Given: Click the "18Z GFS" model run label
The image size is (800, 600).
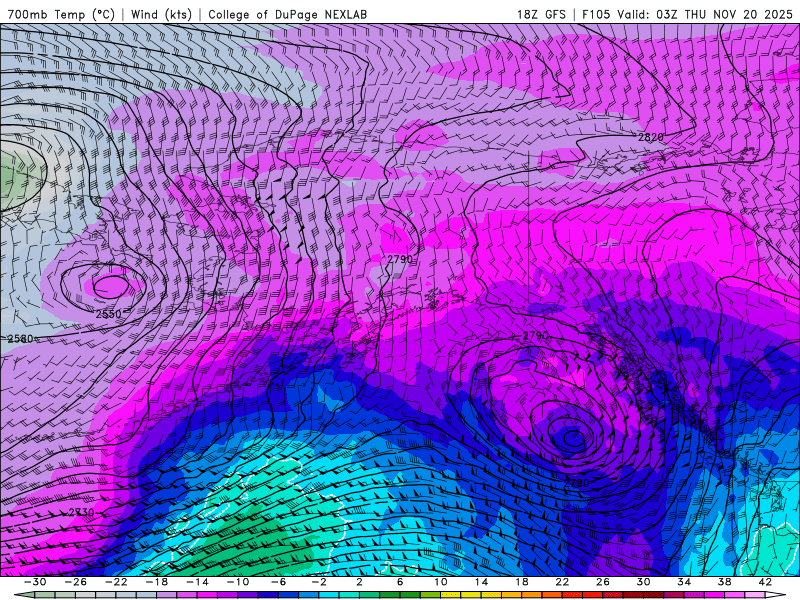Looking at the screenshot, I should [541, 14].
